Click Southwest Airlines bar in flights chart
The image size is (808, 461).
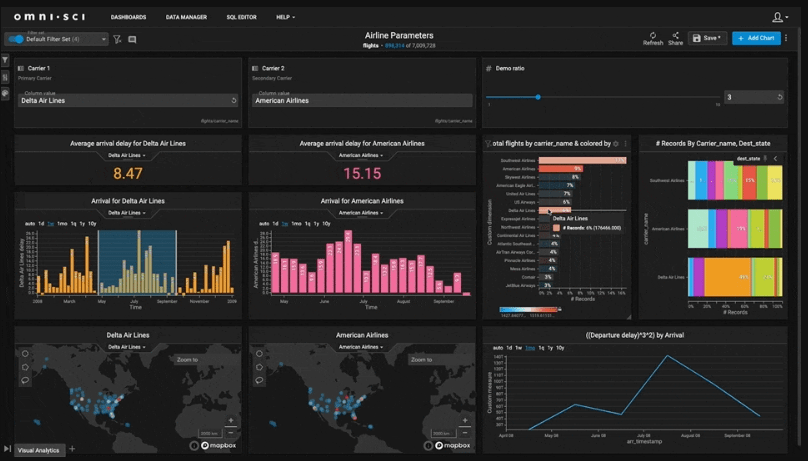582,160
